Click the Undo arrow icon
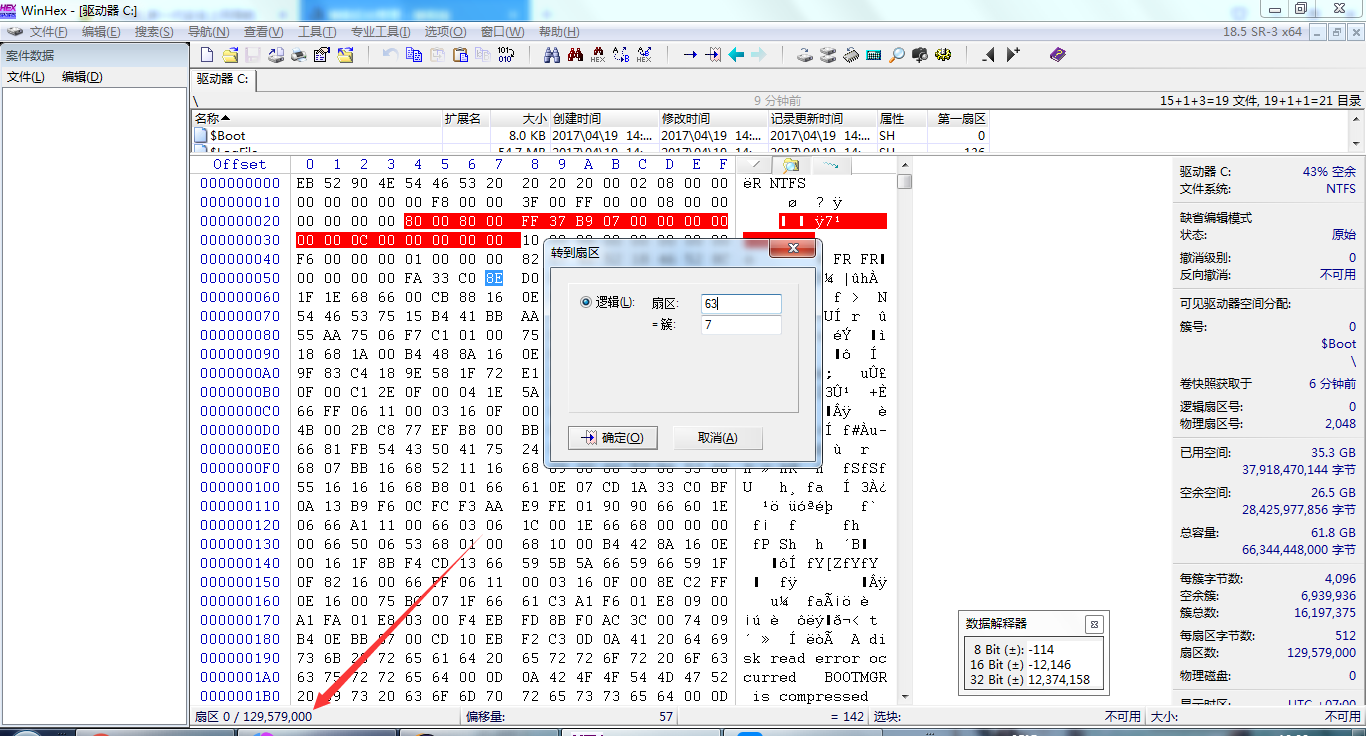This screenshot has height=736, width=1366. (x=390, y=55)
